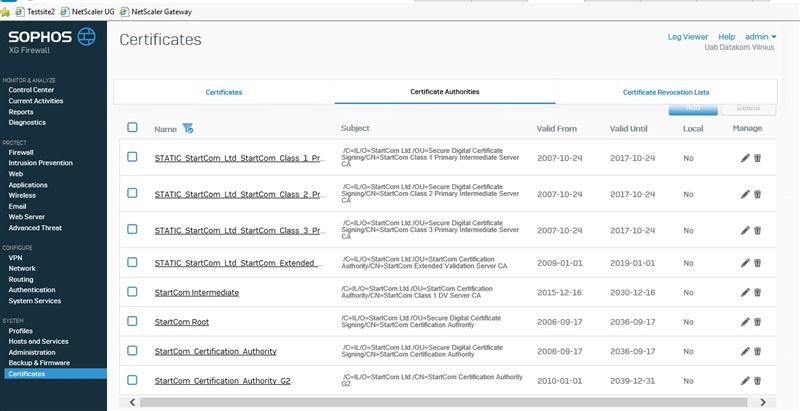Open the Name column filter
Viewport: 800px width, 411px height.
pyautogui.click(x=188, y=129)
